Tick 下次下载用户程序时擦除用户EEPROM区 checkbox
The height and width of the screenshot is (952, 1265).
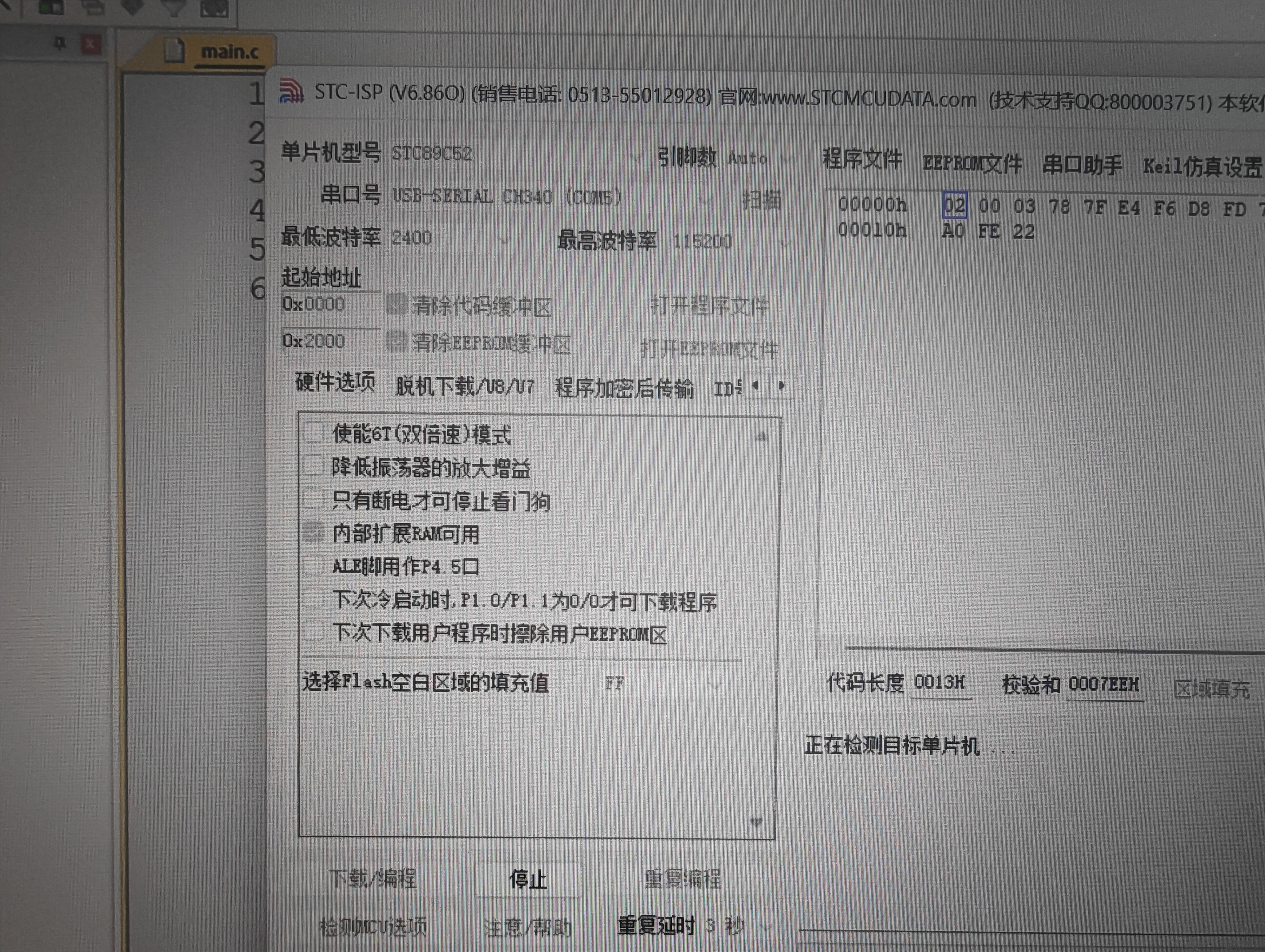click(313, 632)
